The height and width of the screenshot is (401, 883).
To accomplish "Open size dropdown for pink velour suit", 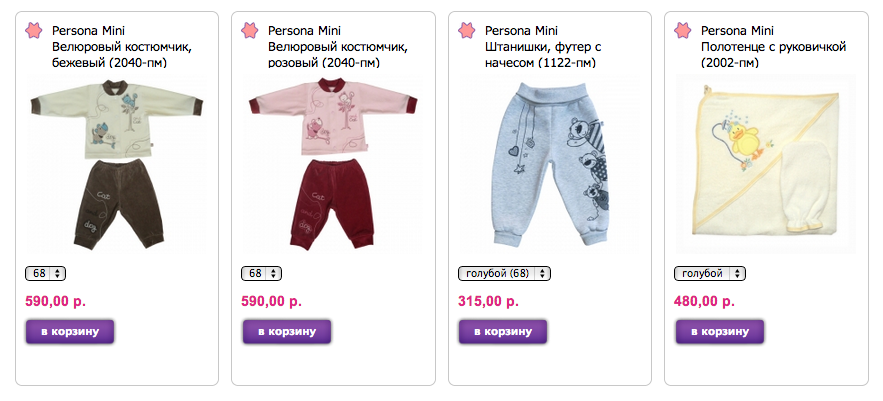I will click(x=261, y=274).
